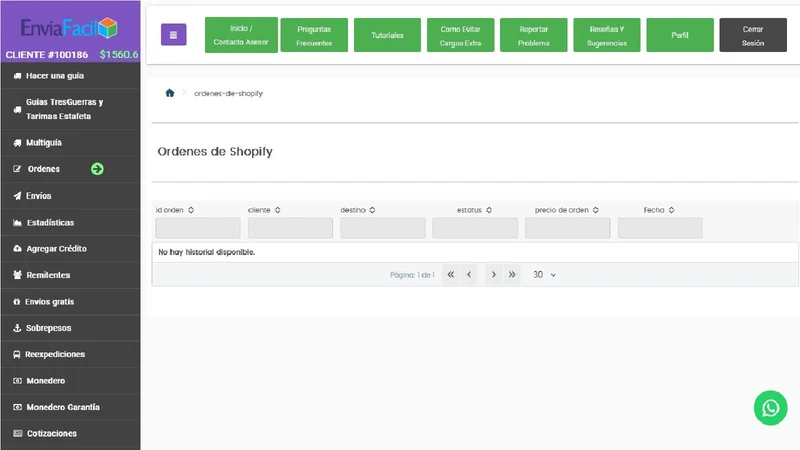
Task: Open the Monedero page
Action: [x=71, y=381]
